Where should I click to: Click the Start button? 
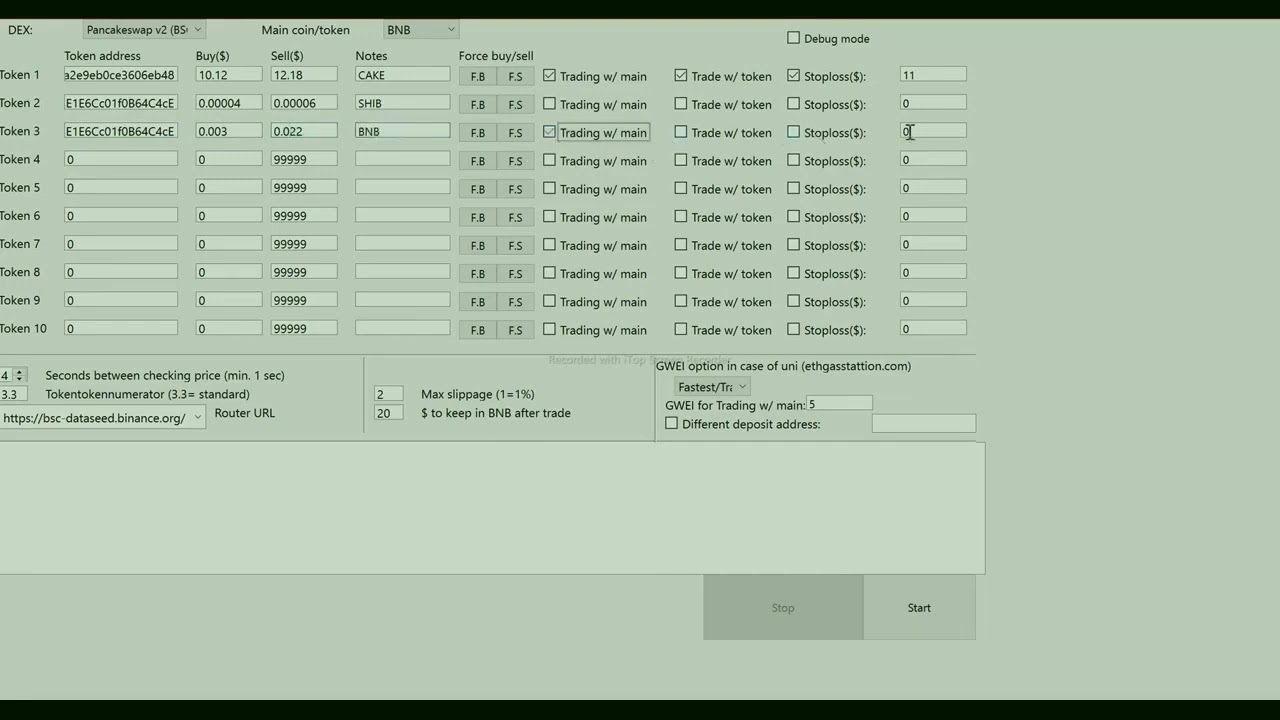click(x=919, y=607)
